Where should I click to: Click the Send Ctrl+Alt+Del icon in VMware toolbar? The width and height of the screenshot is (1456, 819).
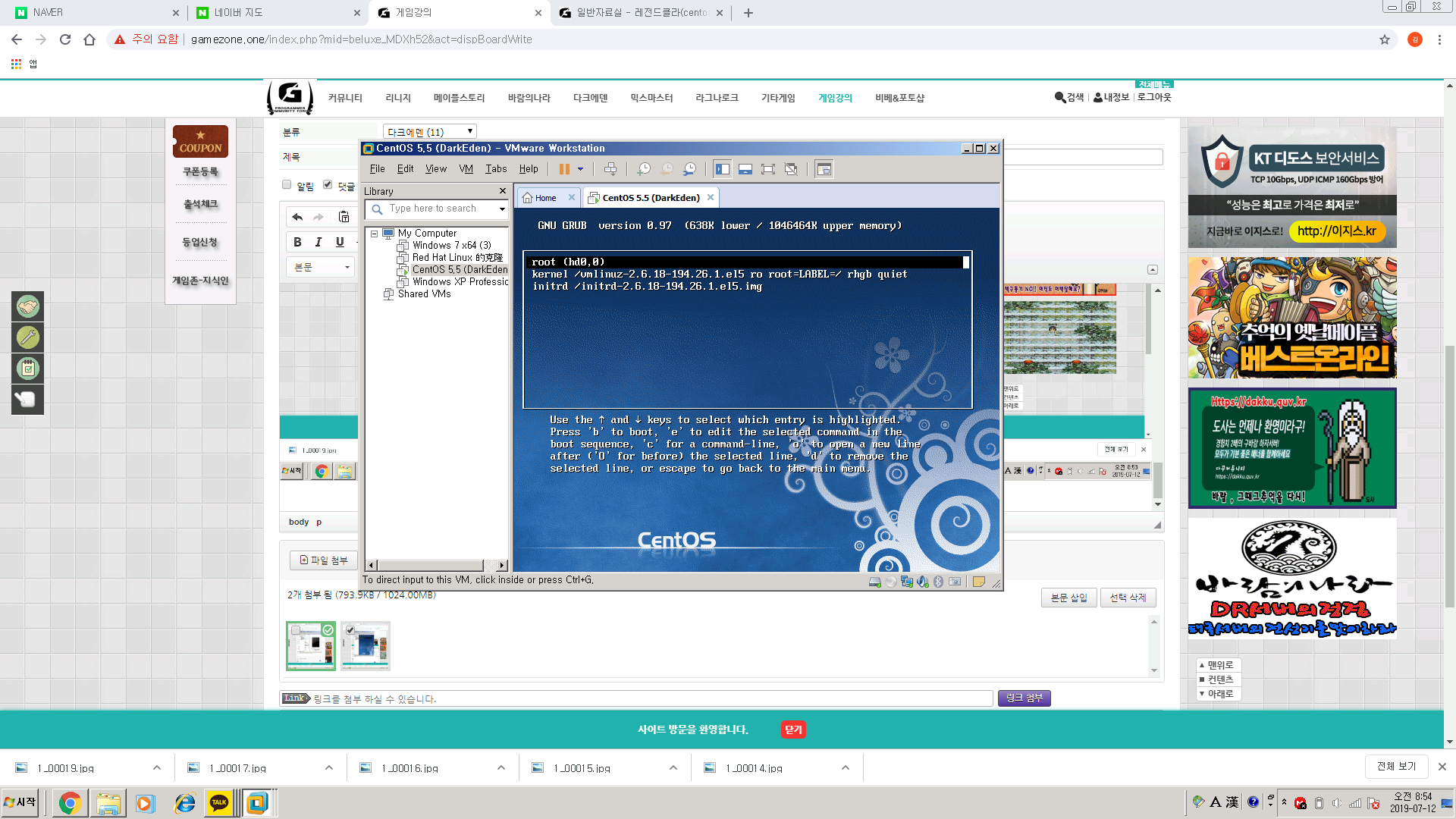tap(610, 169)
